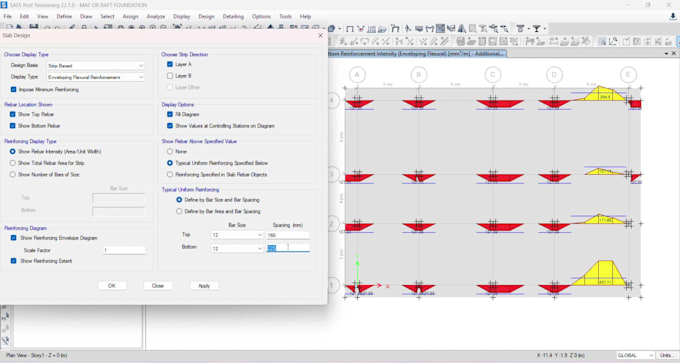Click the 457.11 value on yellow diagram

pos(605,282)
